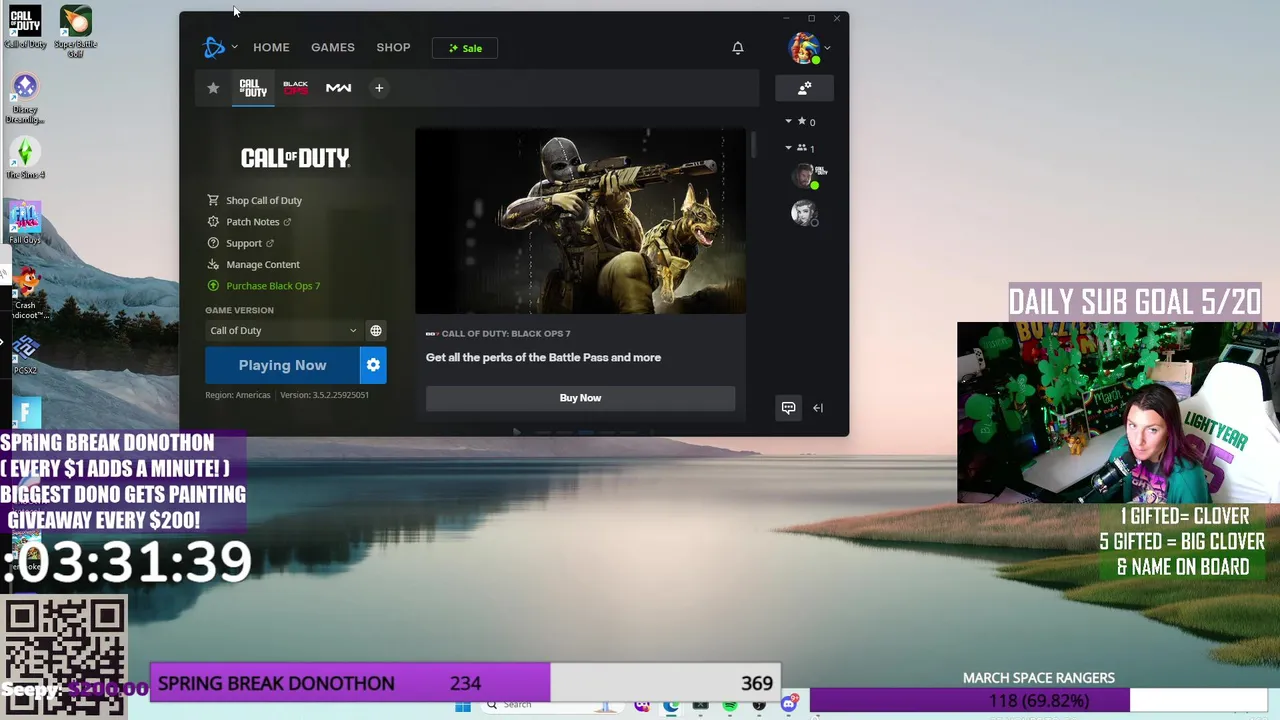Open the SHOP tab
This screenshot has height=720, width=1280.
pyautogui.click(x=393, y=48)
